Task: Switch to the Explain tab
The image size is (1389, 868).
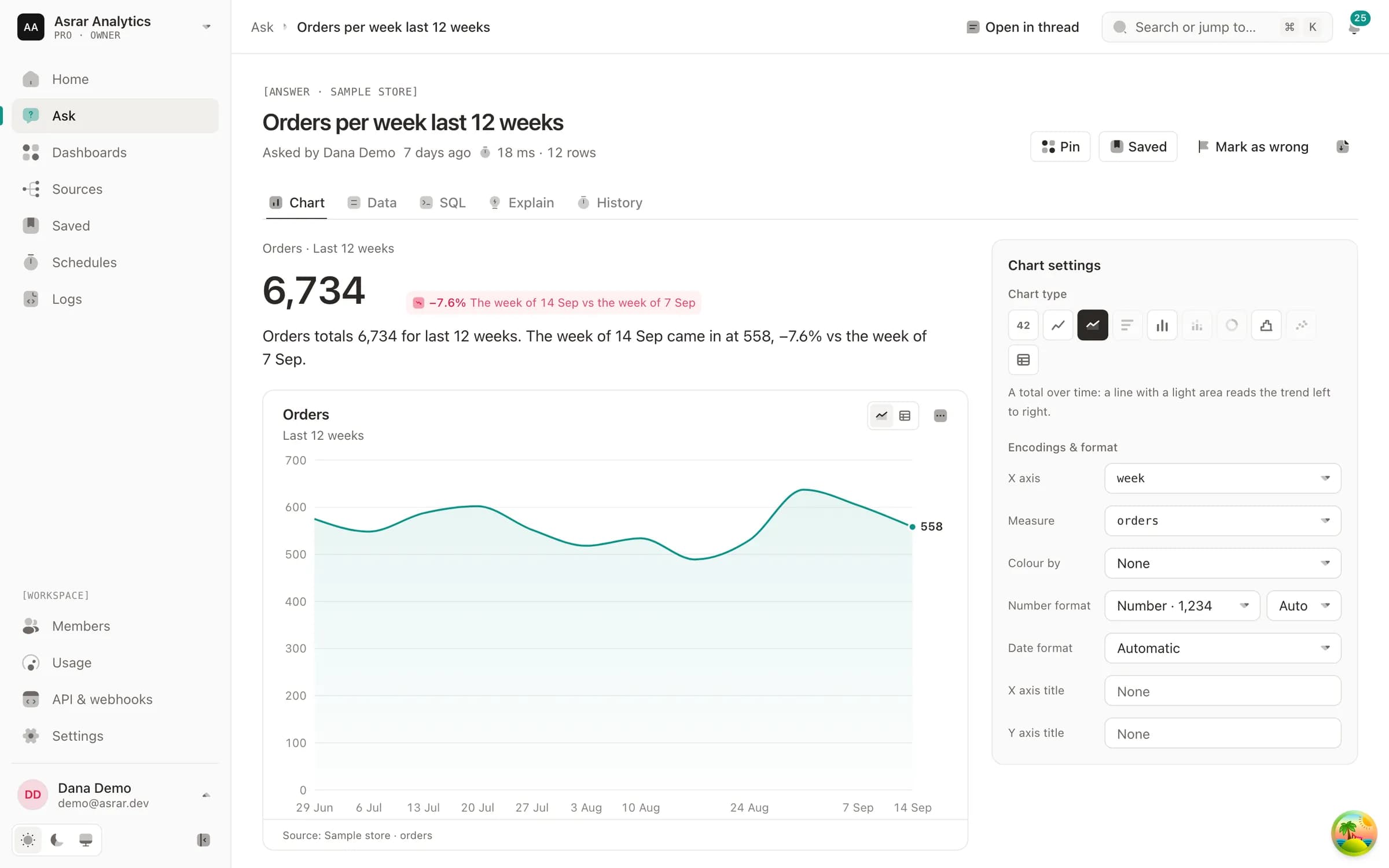Action: click(521, 203)
